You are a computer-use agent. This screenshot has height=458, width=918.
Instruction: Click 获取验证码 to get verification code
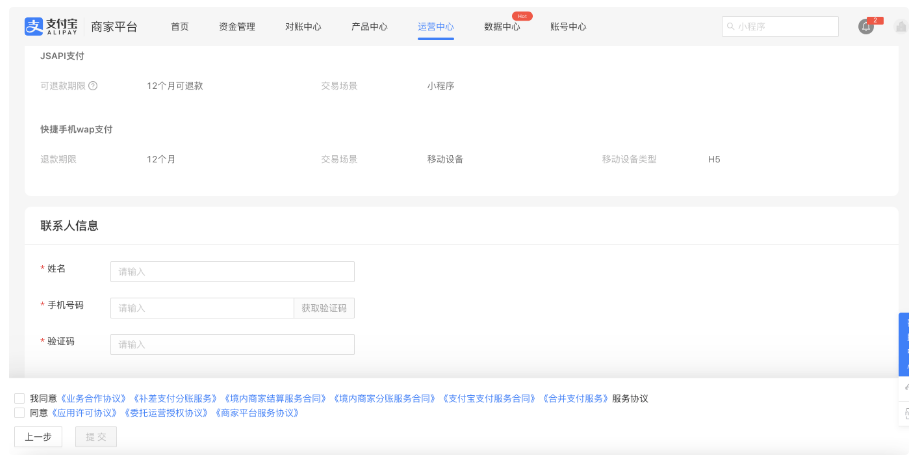(324, 308)
